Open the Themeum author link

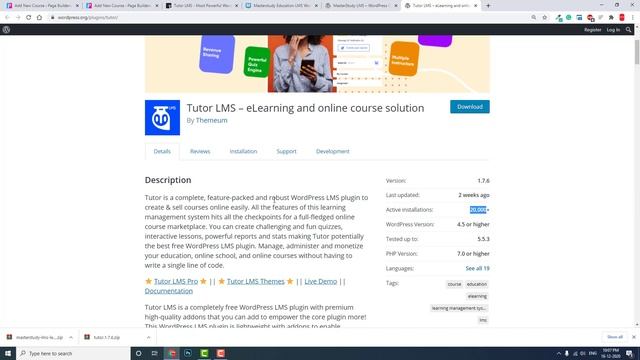pyautogui.click(x=211, y=120)
